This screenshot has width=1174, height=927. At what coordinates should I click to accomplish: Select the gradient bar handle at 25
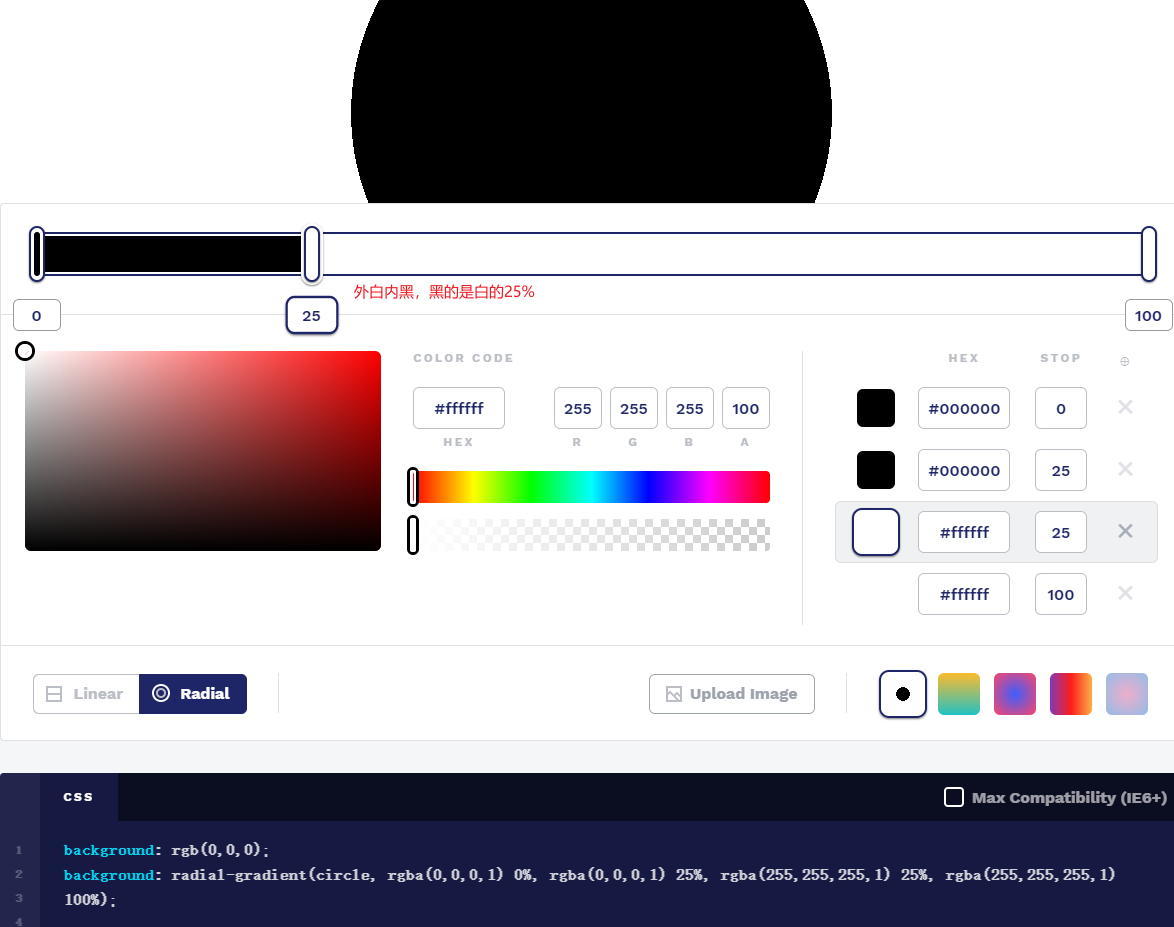(x=311, y=255)
